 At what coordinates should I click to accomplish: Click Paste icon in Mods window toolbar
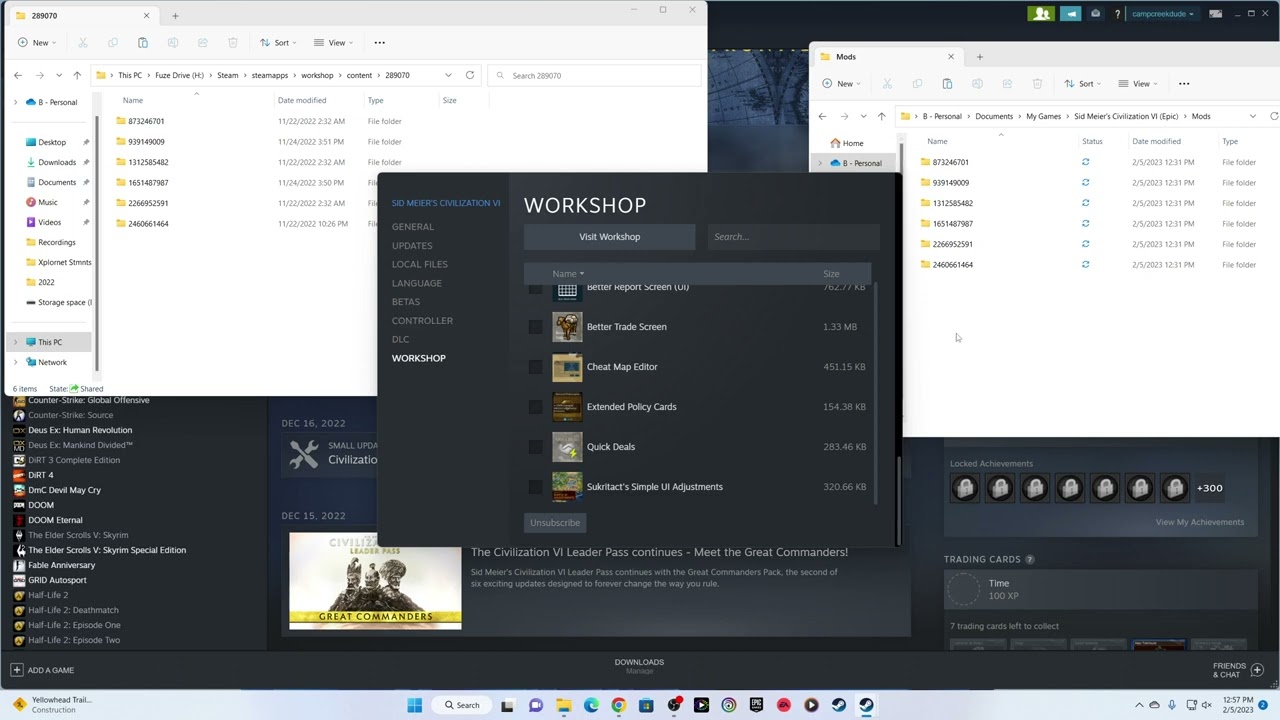(947, 84)
